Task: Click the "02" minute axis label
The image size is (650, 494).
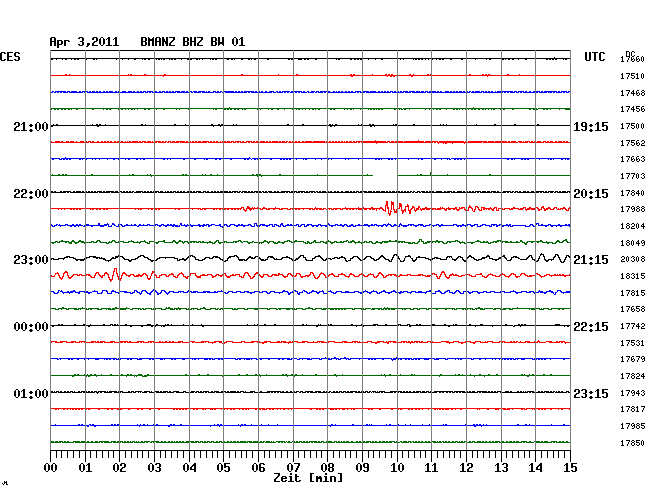Action: click(119, 468)
